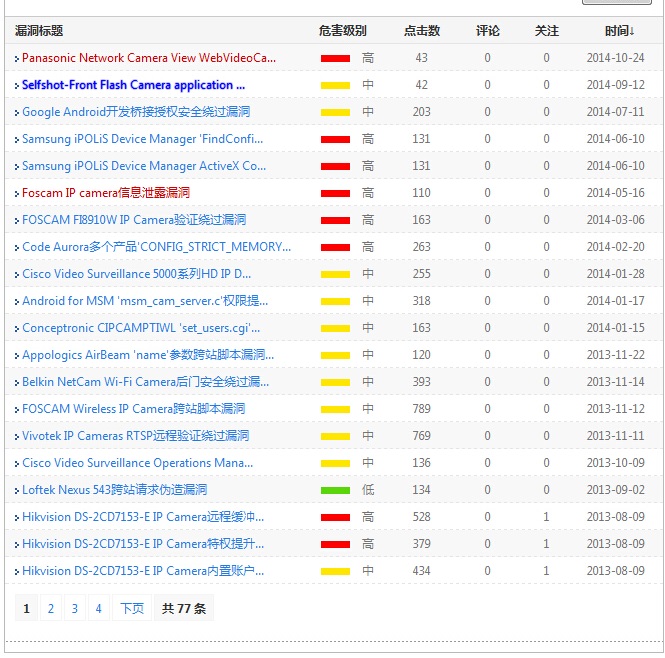Open Samsung iPOLiS Device Manager 'FindConfi... link
665x658 pixels.
click(142, 139)
